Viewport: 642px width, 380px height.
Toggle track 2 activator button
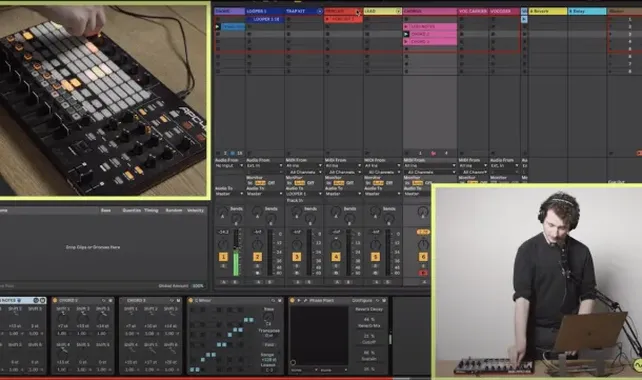(257, 257)
